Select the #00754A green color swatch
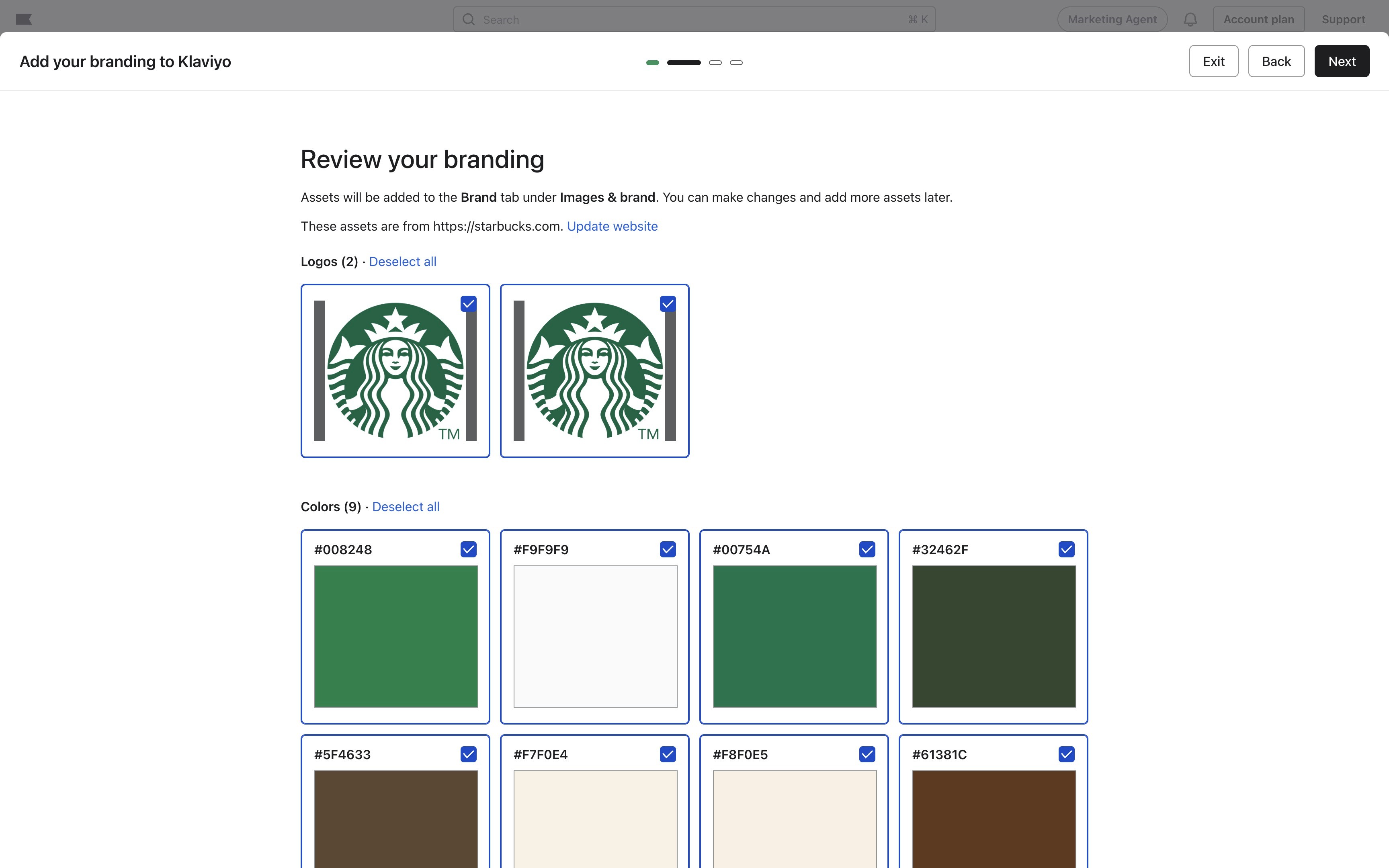This screenshot has width=1389, height=868. click(x=794, y=636)
